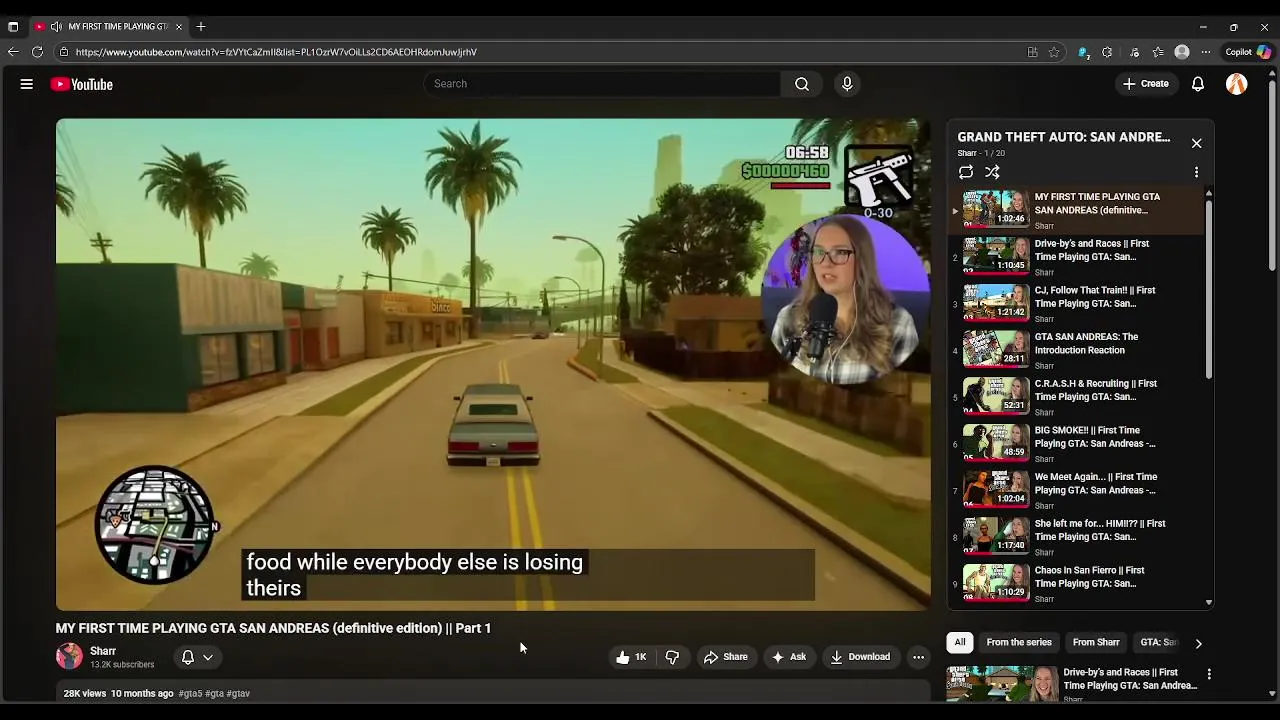Viewport: 1280px width, 720px height.
Task: Open Sharr channel avatar
Action: tap(69, 656)
